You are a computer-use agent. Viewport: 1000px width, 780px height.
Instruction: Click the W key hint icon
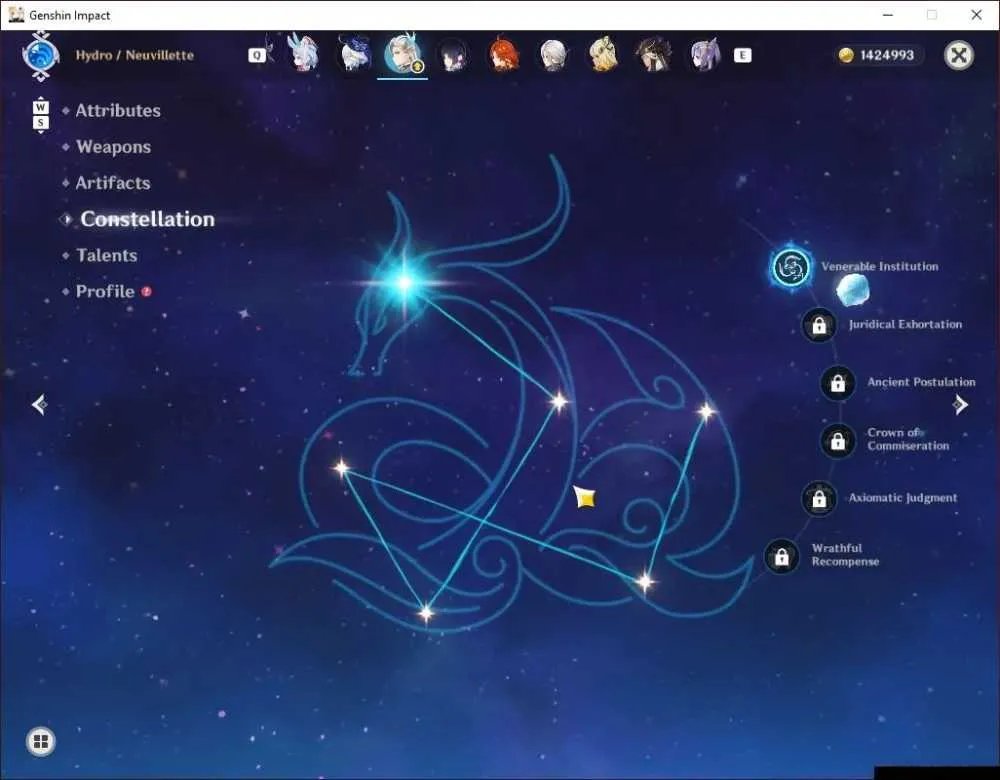[x=40, y=107]
